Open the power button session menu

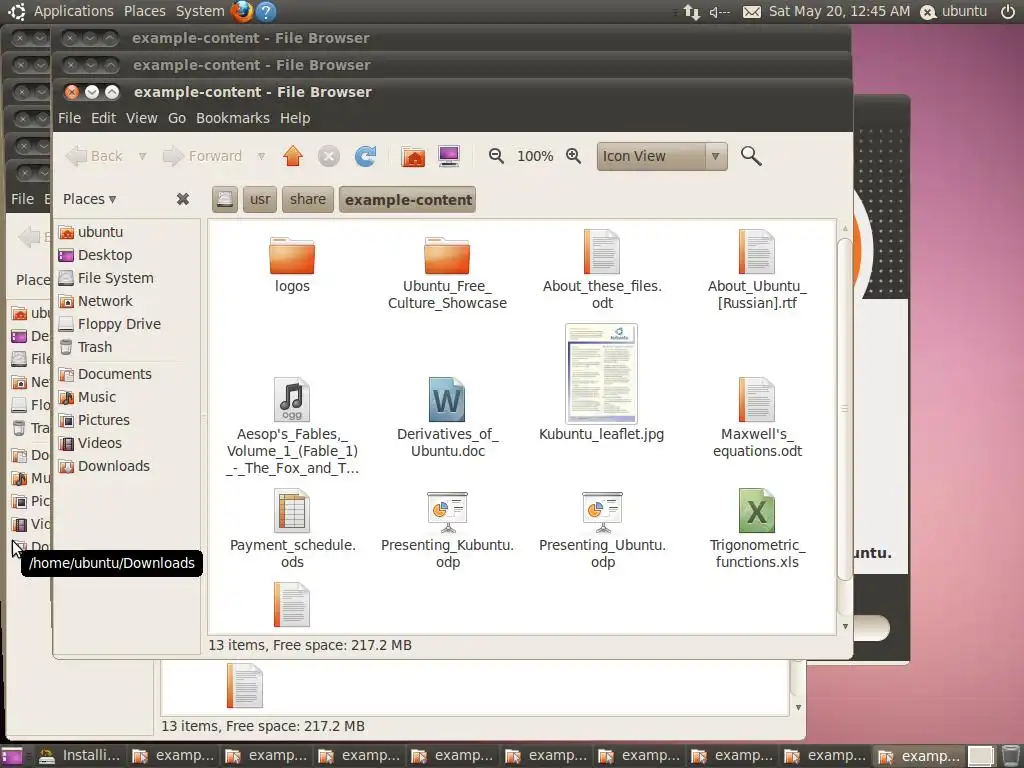(1008, 11)
